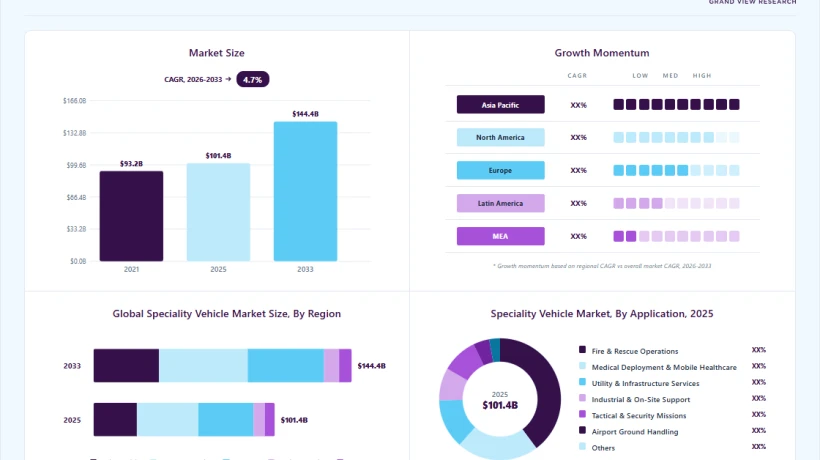Click the Airport Ground Handling legend swatch
The image size is (820, 460).
[583, 430]
